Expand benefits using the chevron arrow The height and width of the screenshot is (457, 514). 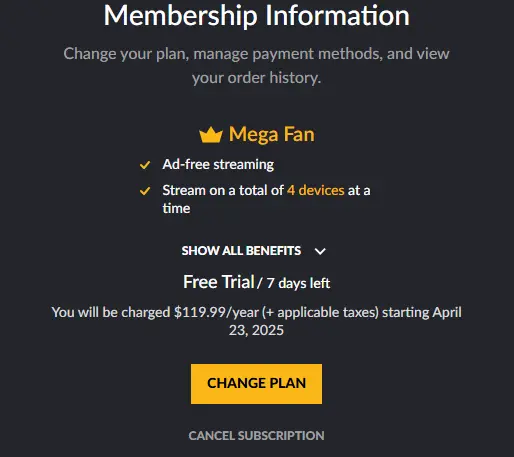tap(320, 251)
